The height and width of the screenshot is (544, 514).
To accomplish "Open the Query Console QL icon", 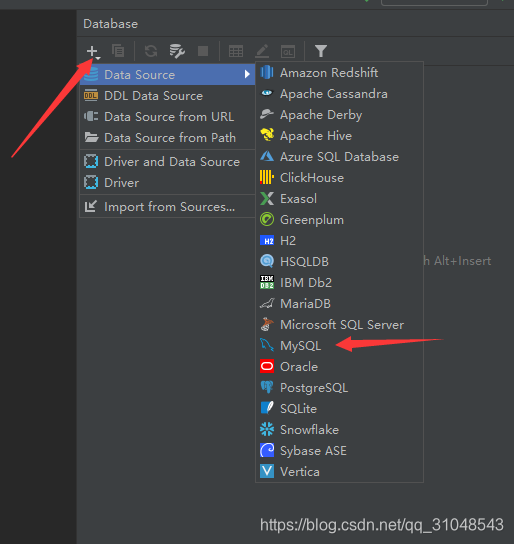I will pyautogui.click(x=288, y=52).
